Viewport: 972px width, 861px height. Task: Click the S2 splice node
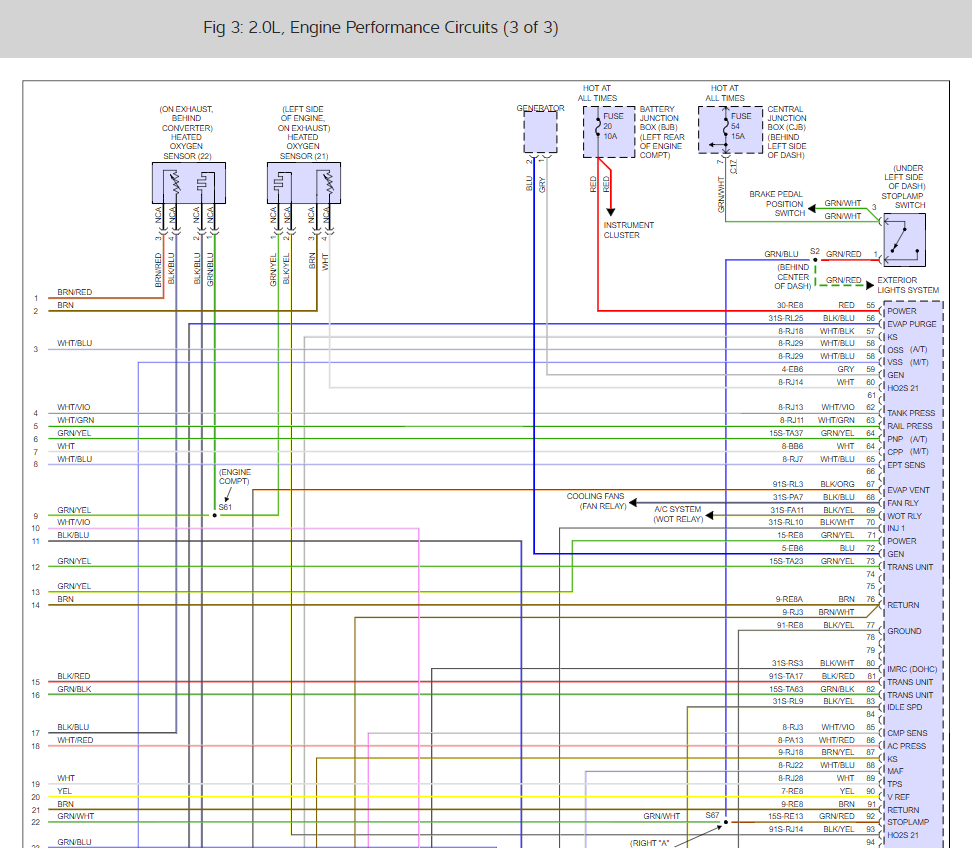point(815,259)
